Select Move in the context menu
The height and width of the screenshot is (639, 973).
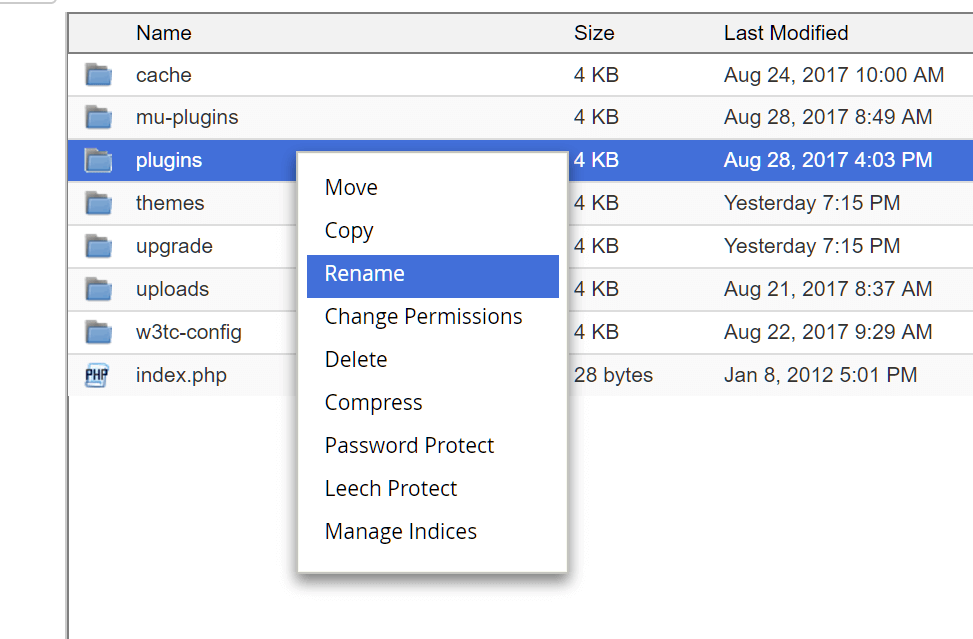(x=351, y=188)
